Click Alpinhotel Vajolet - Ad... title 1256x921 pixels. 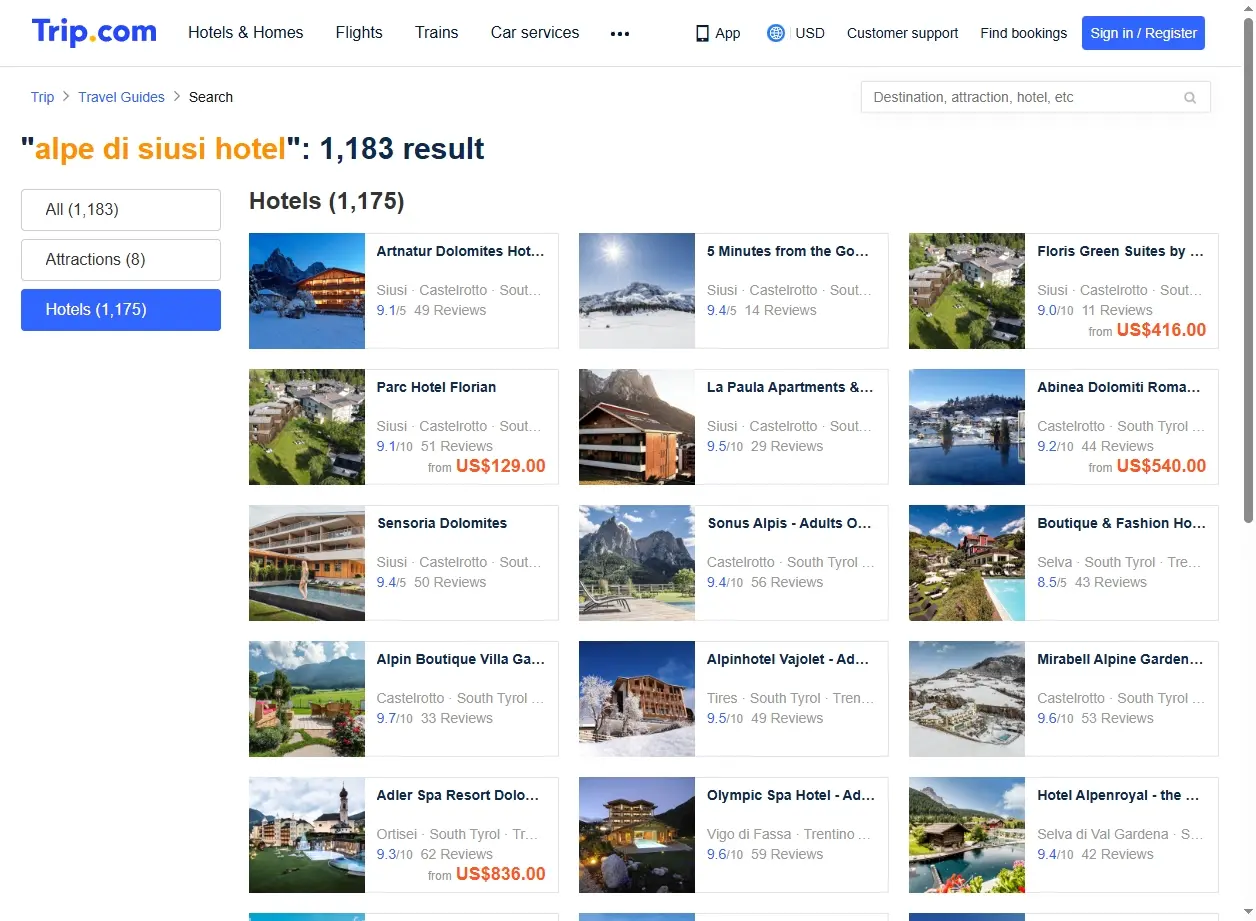coord(788,659)
